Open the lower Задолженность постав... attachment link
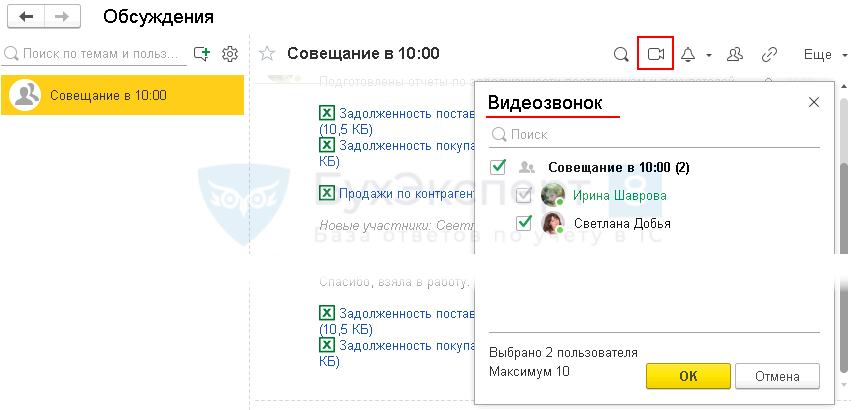The height and width of the screenshot is (410, 861). click(406, 313)
